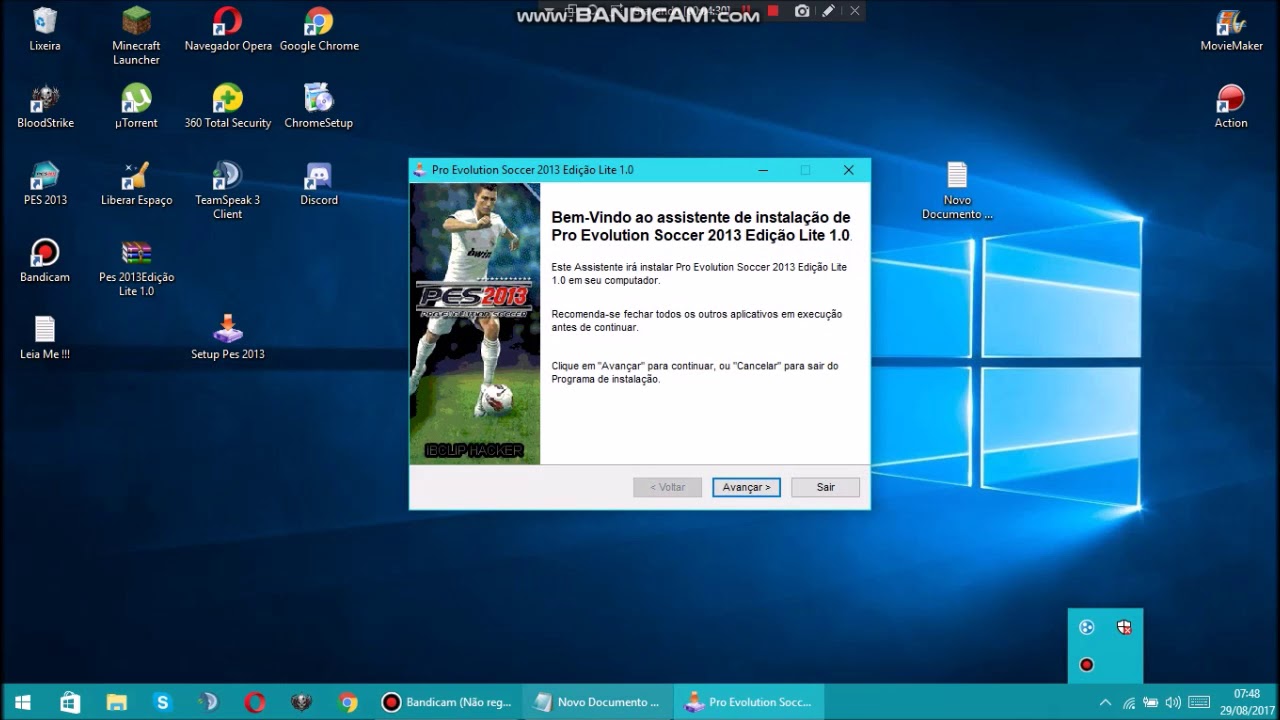Open Microsoft Store from the taskbar
The image size is (1280, 720).
pyautogui.click(x=70, y=702)
